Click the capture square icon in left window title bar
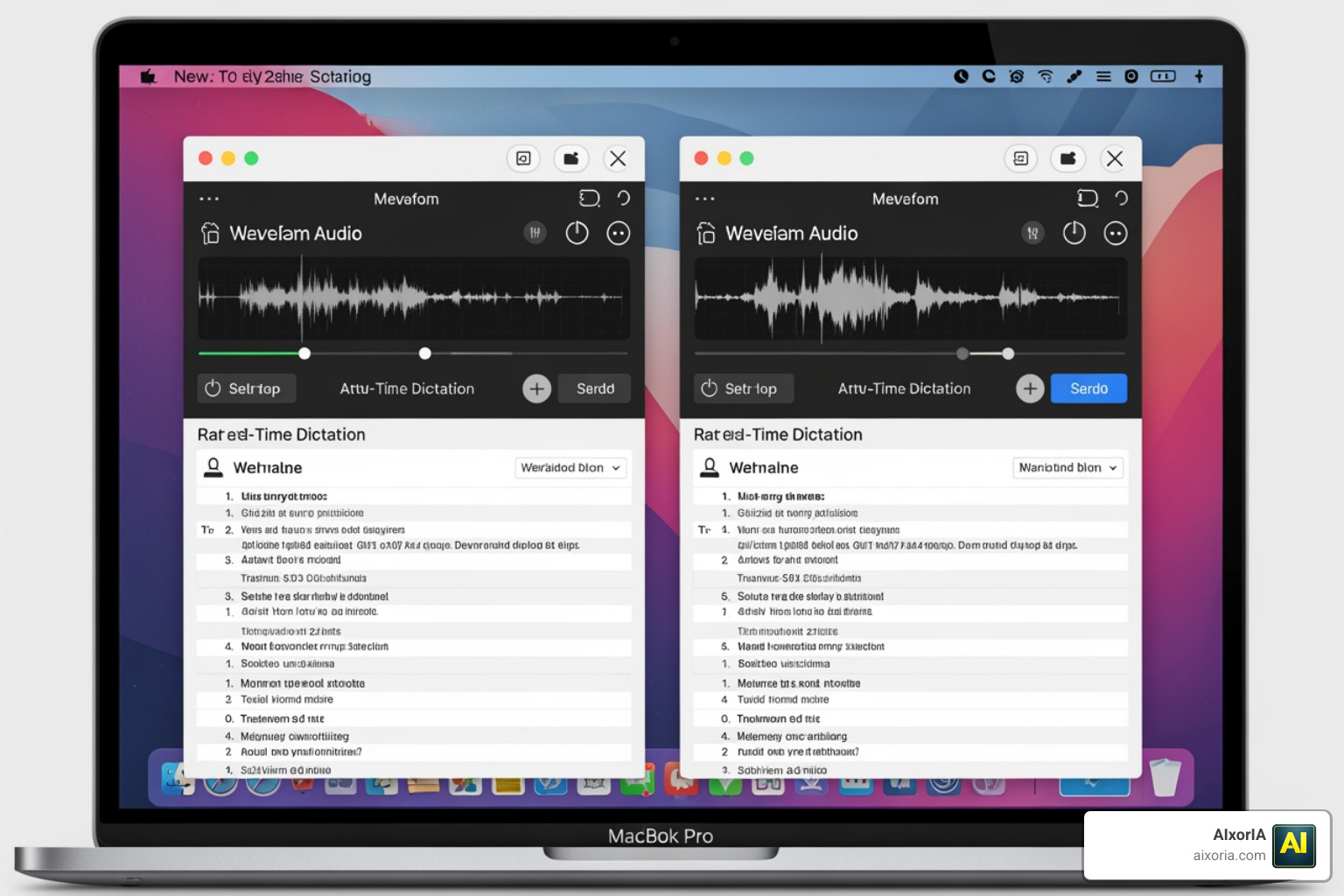 [523, 158]
